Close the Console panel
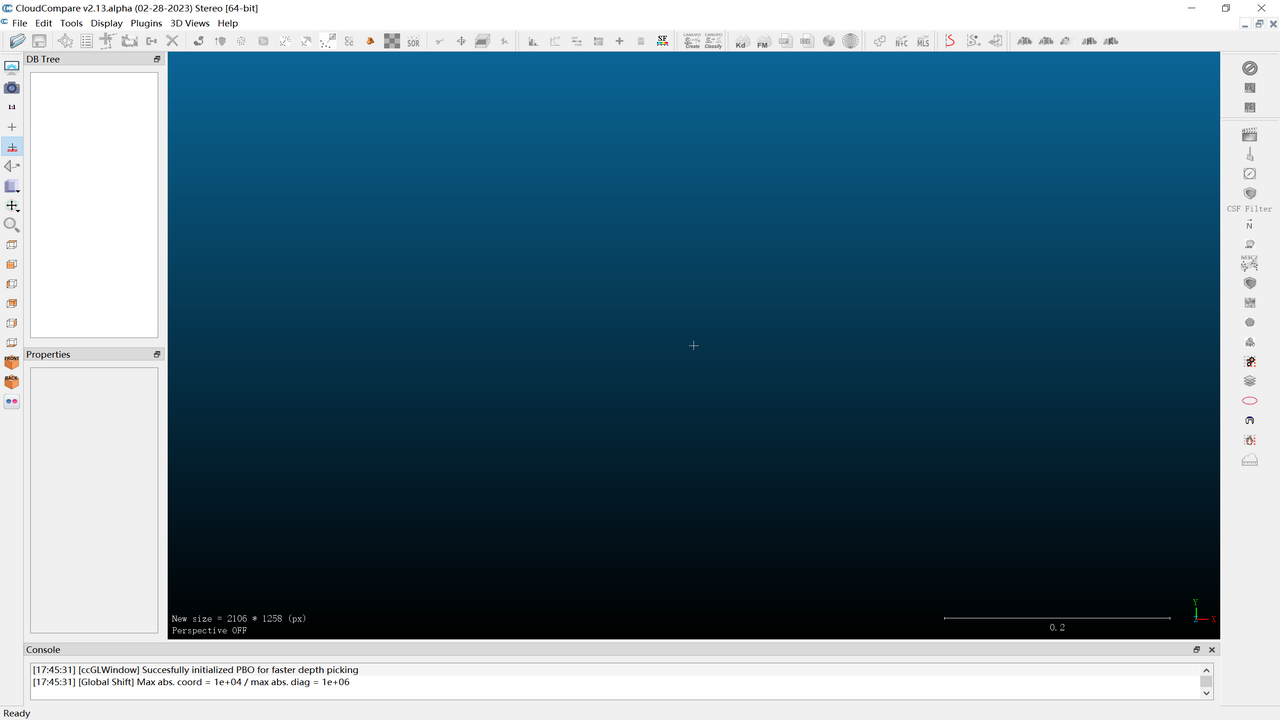Screen dimensions: 1280x720 pos(1212,650)
